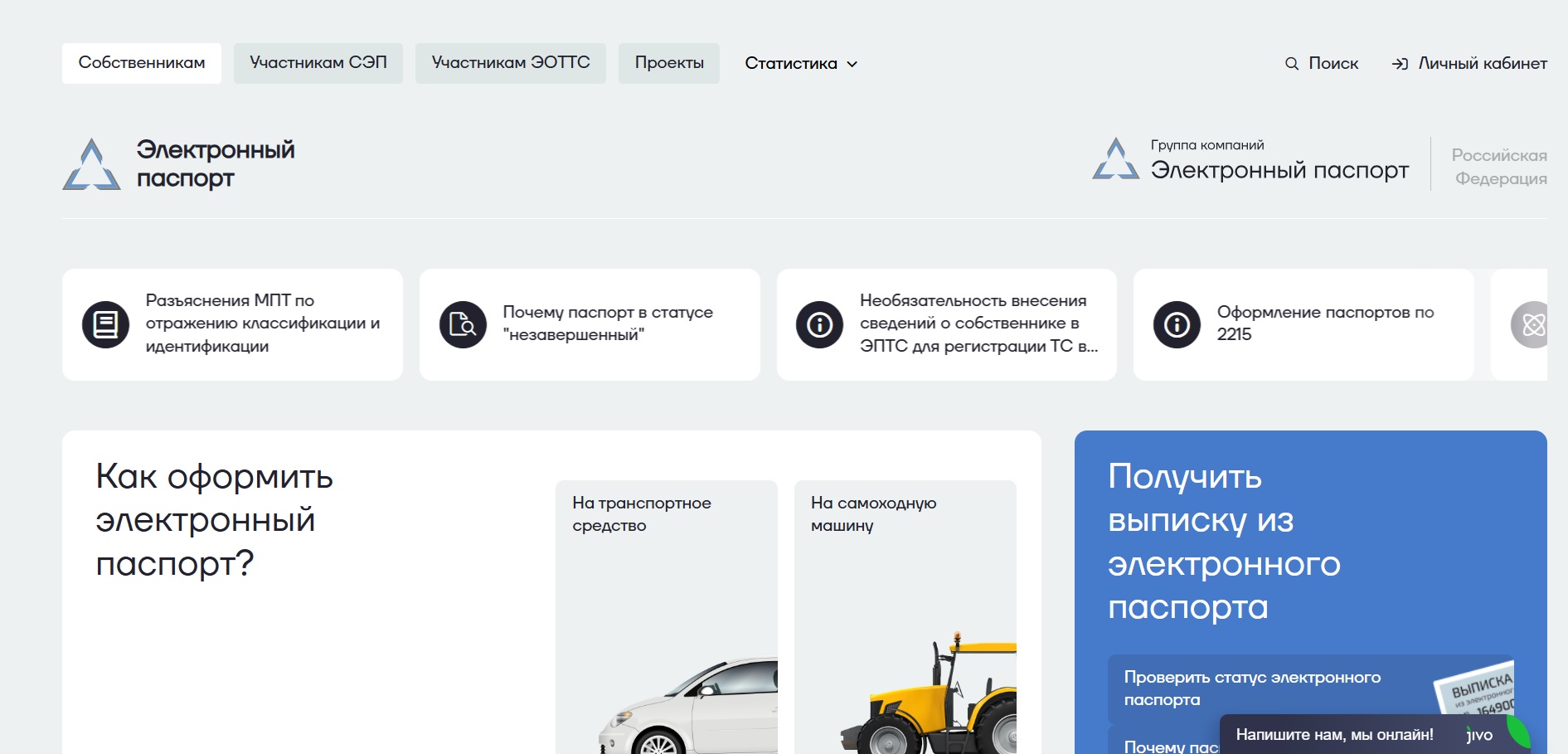Click the login arrow icon
Image resolution: width=1568 pixels, height=754 pixels.
coord(1400,64)
